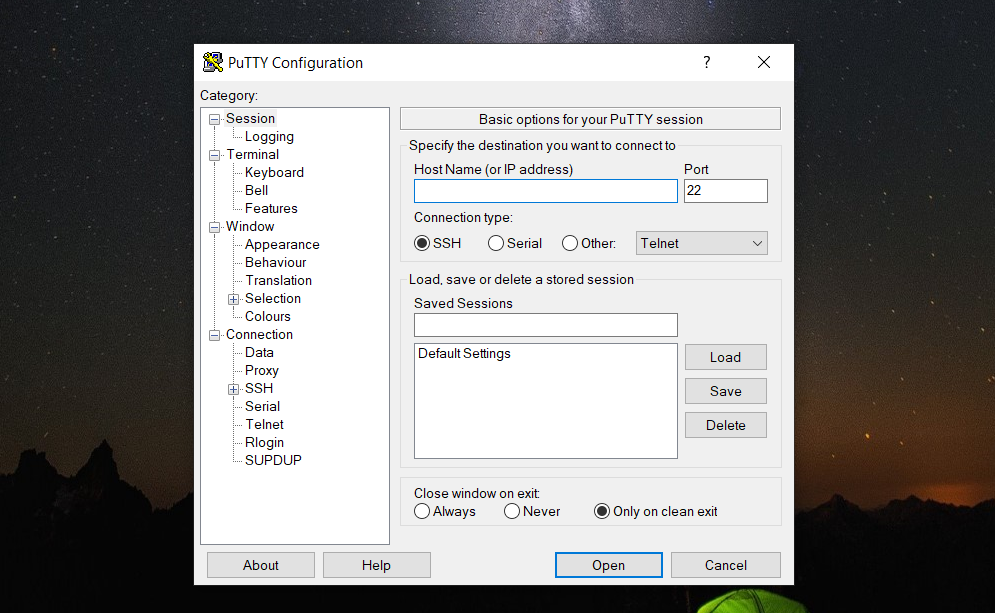
Task: Collapse the Window tree node
Action: click(214, 227)
